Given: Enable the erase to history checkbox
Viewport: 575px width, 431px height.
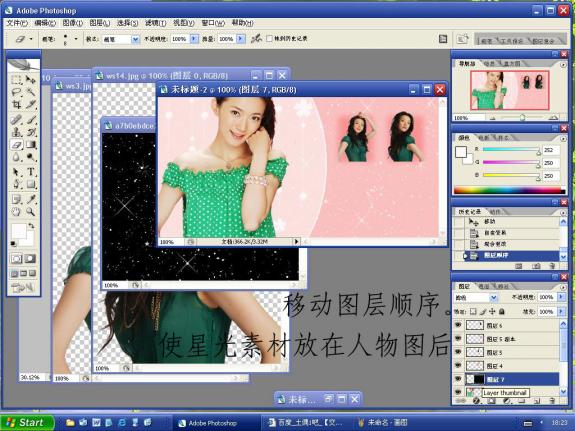Looking at the screenshot, I should [x=269, y=39].
